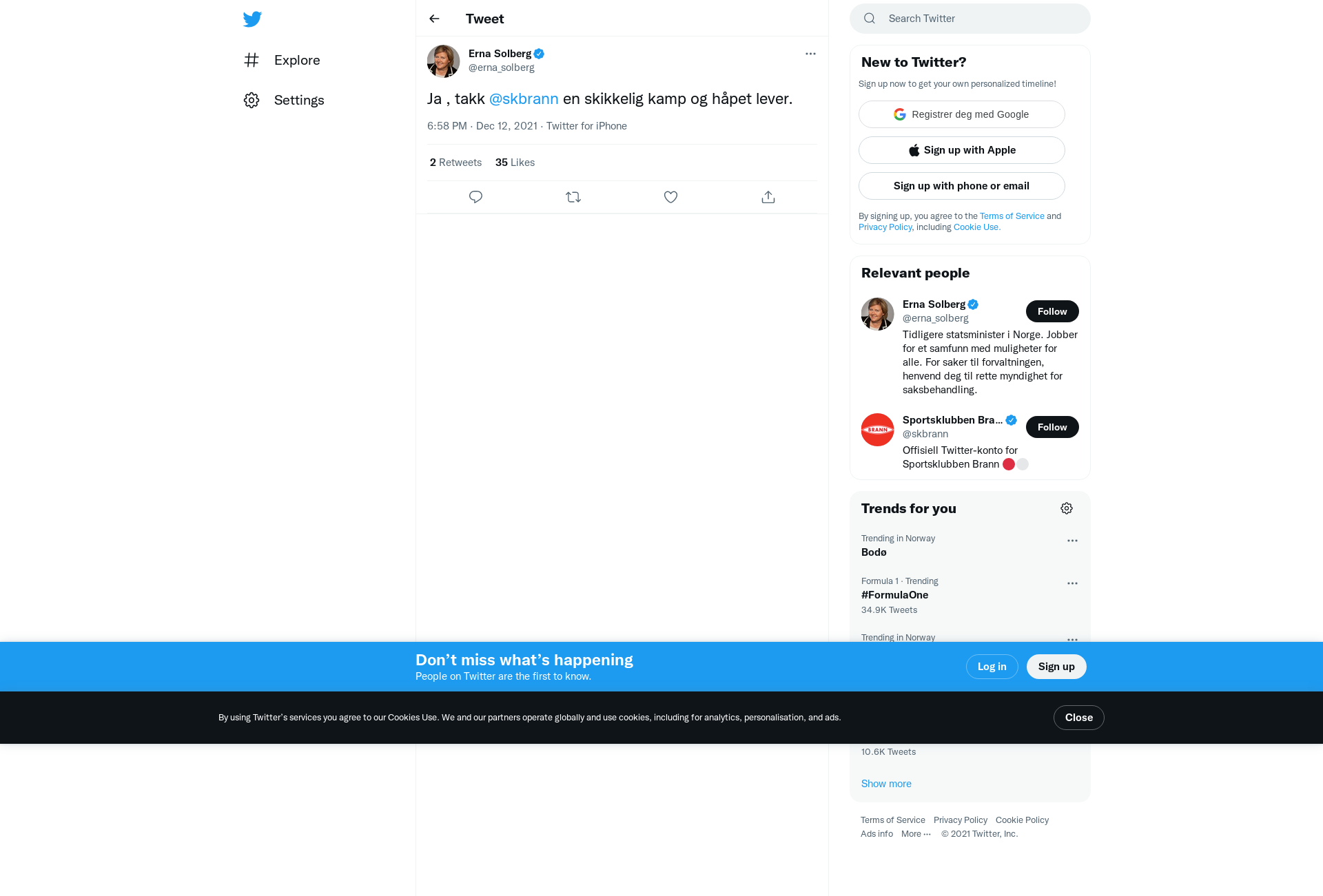Screen dimensions: 1323x896
Task: Share the tweet via share icon
Action: click(x=768, y=197)
